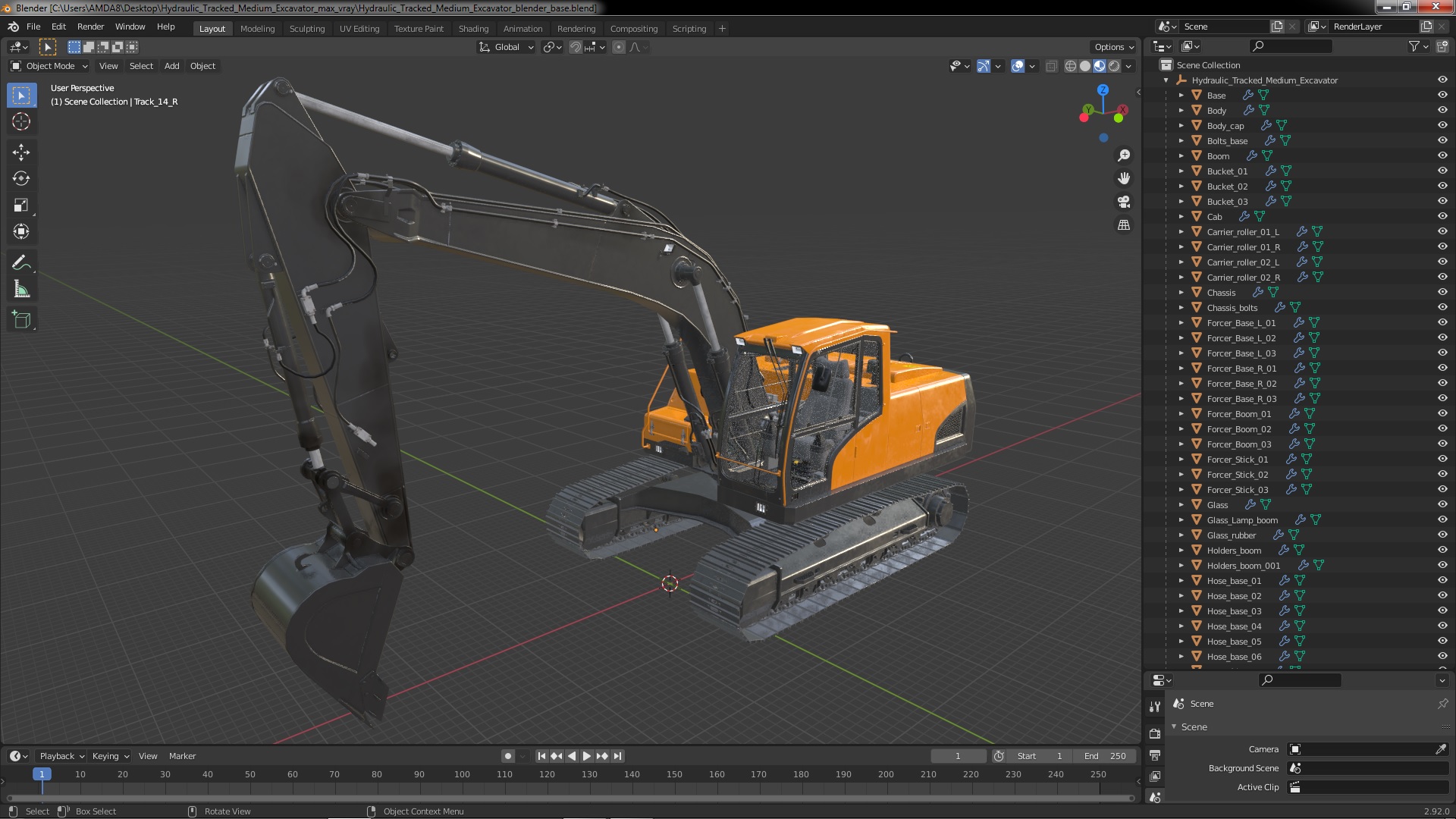This screenshot has width=1456, height=819.
Task: Toggle viewport gizmos display
Action: [984, 66]
